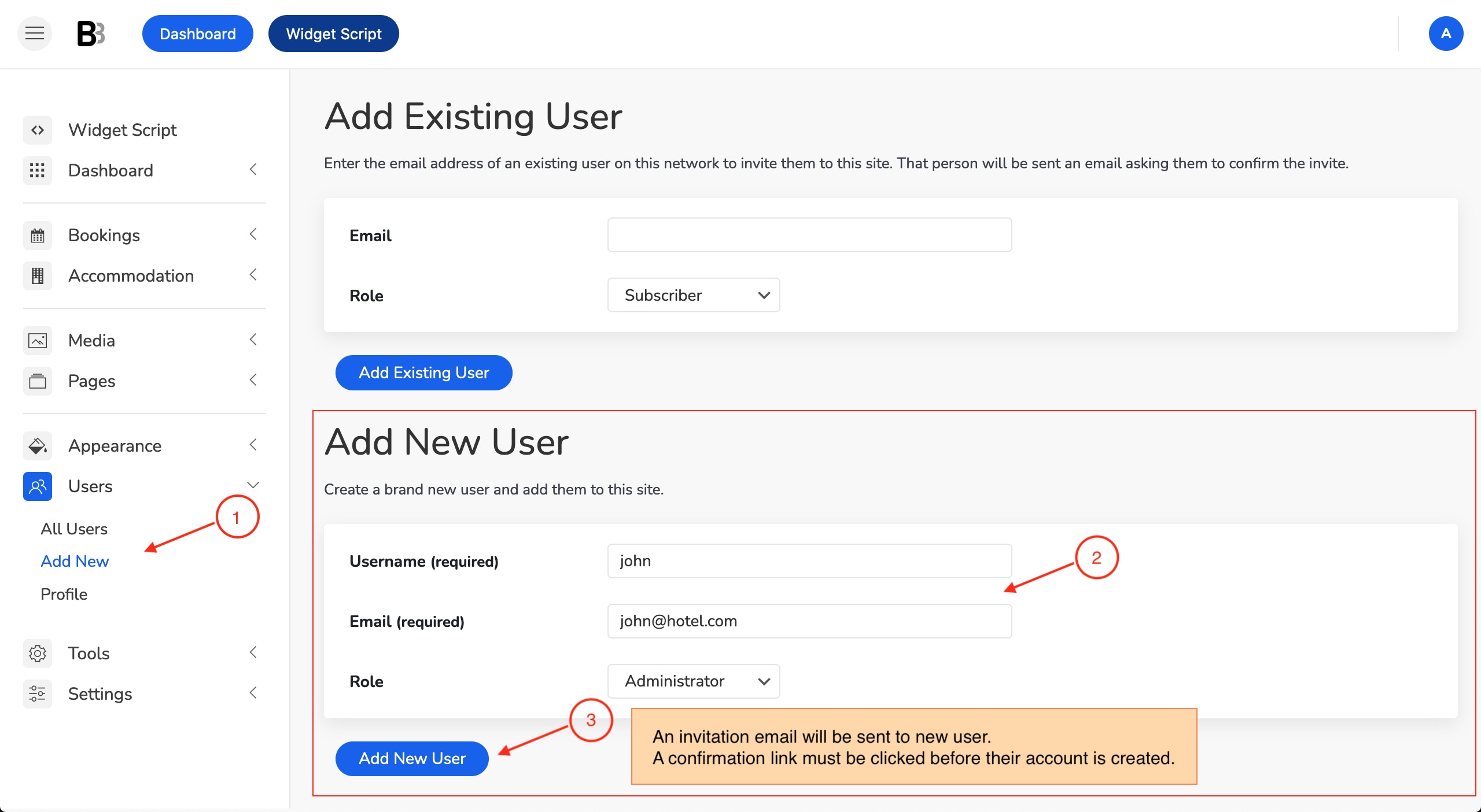Open the hamburger menu icon
Image resolution: width=1481 pixels, height=812 pixels.
pyautogui.click(x=35, y=34)
